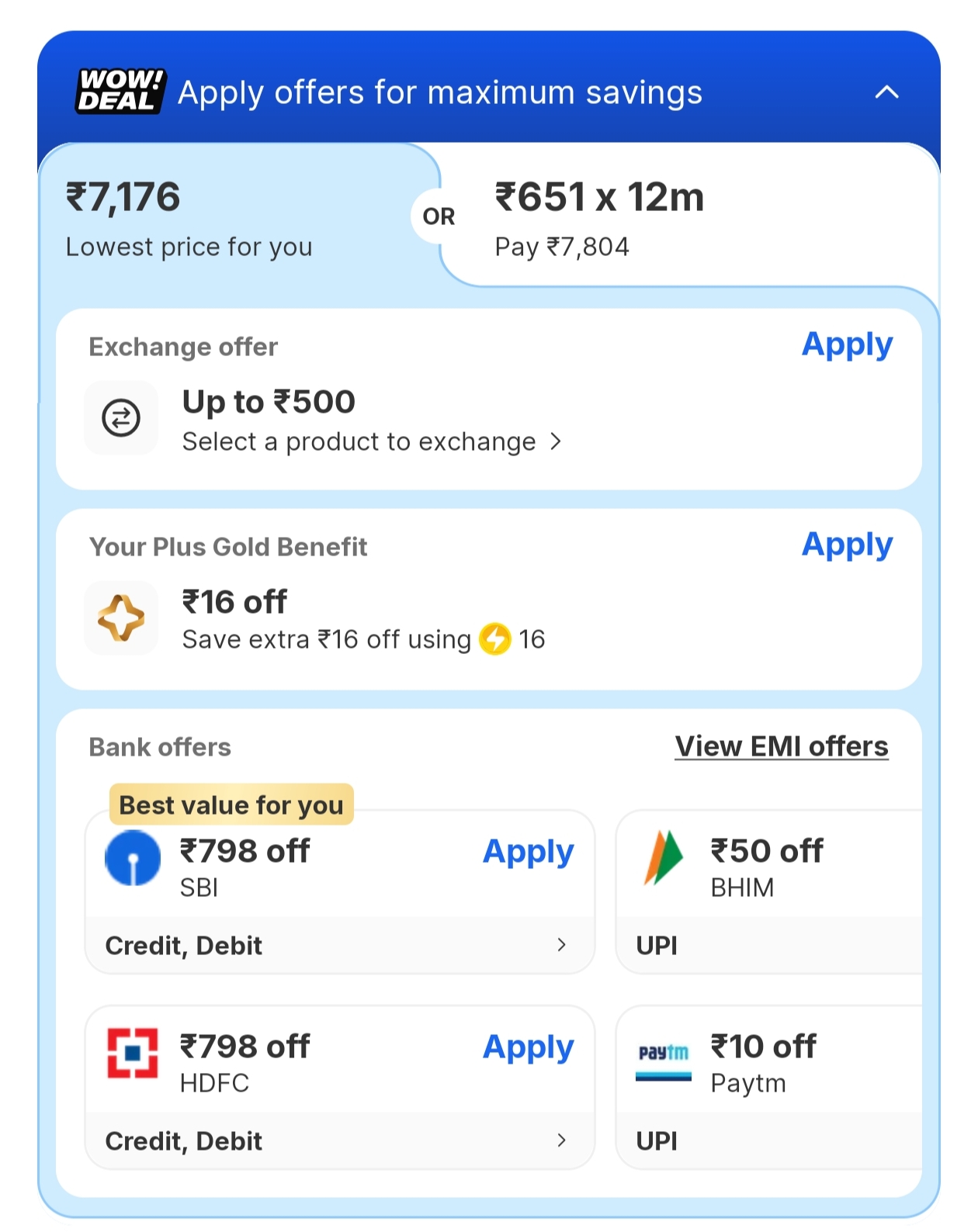
Task: Expand SBI Credit, Debit offer details
Action: [560, 945]
